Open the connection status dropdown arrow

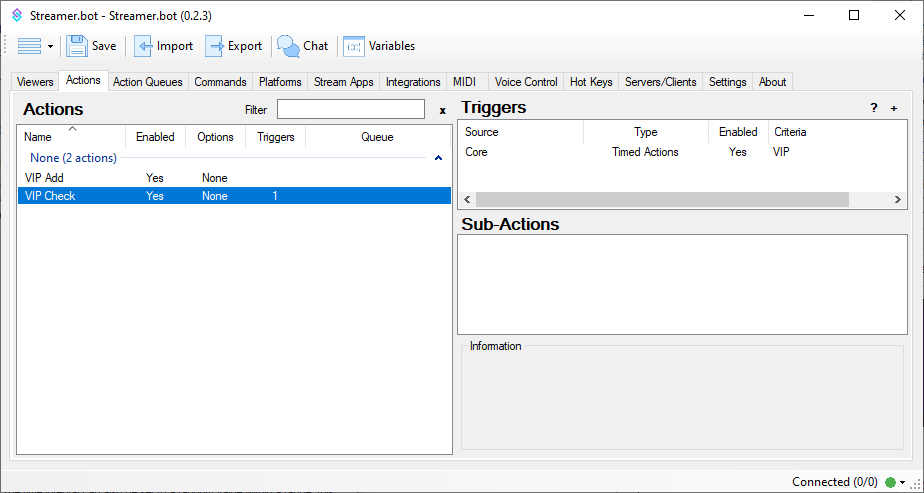pyautogui.click(x=902, y=483)
